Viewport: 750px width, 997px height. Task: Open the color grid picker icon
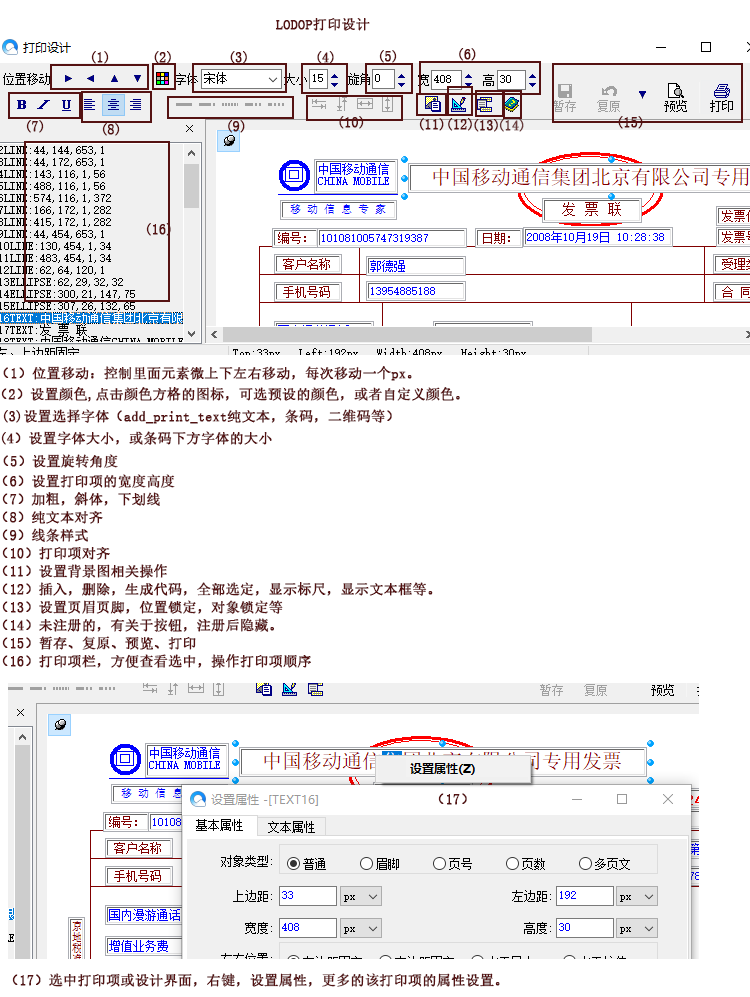tap(162, 78)
